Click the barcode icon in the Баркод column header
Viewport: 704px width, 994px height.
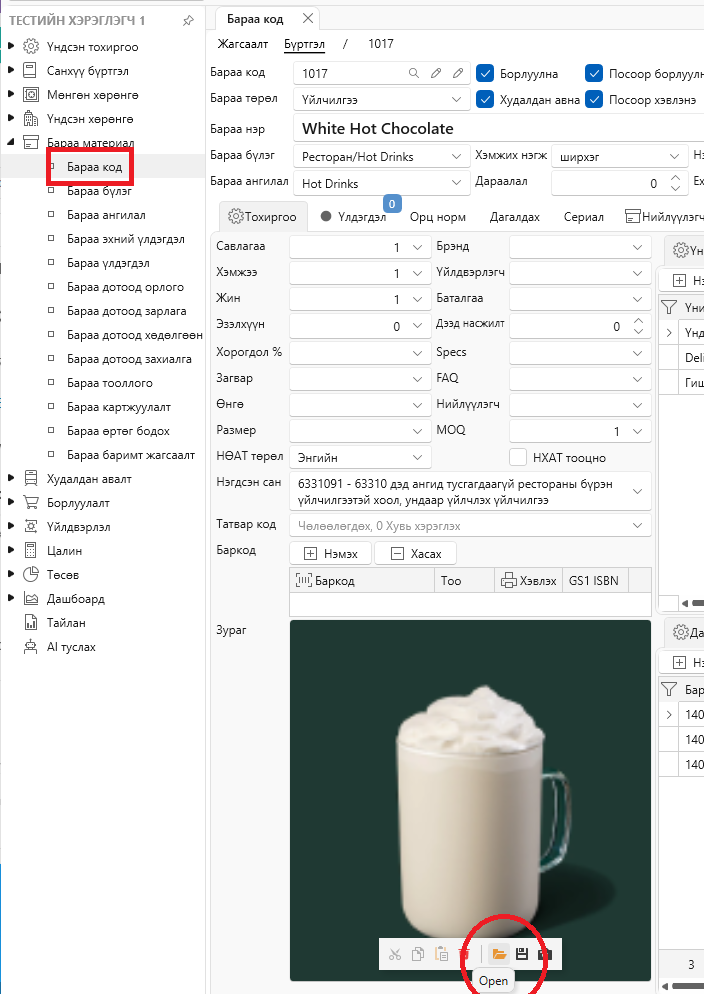(304, 580)
